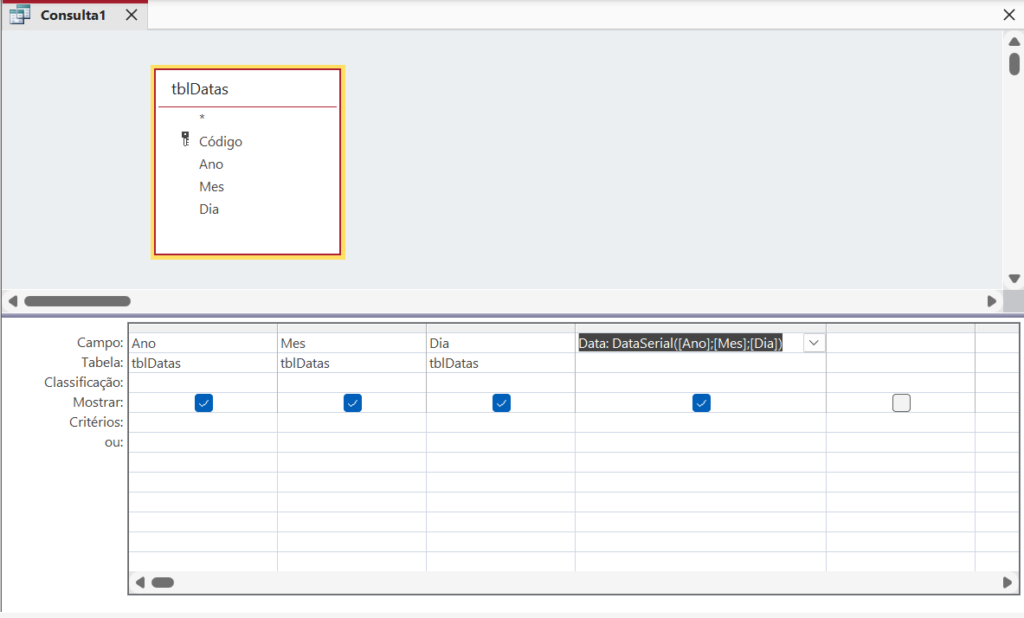Image resolution: width=1024 pixels, height=618 pixels.
Task: Click the right arrow of design grid horizontal scrollbar
Action: click(x=1007, y=582)
